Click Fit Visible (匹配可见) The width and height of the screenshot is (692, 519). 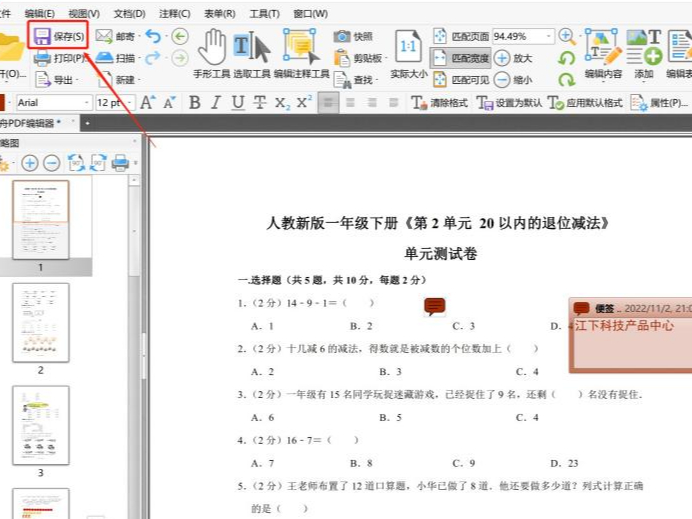click(x=461, y=79)
